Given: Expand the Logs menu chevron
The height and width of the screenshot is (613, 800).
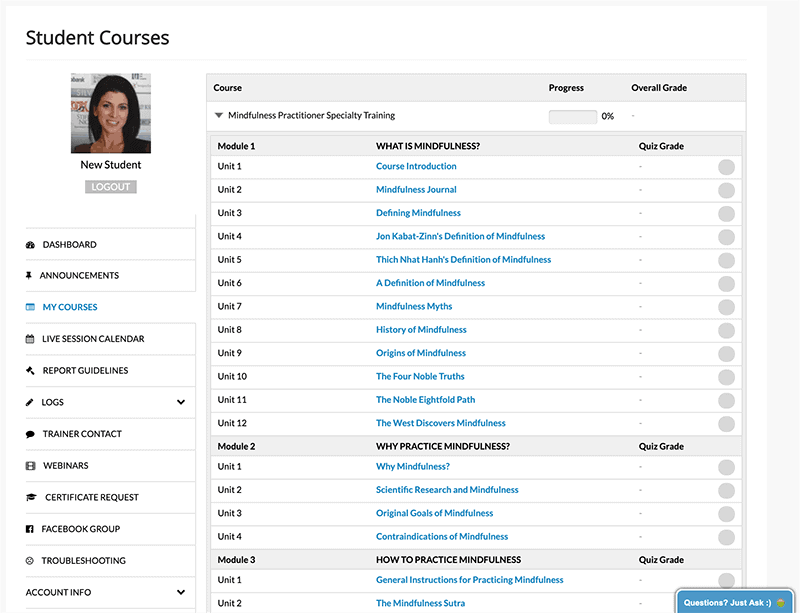Looking at the screenshot, I should [x=181, y=402].
